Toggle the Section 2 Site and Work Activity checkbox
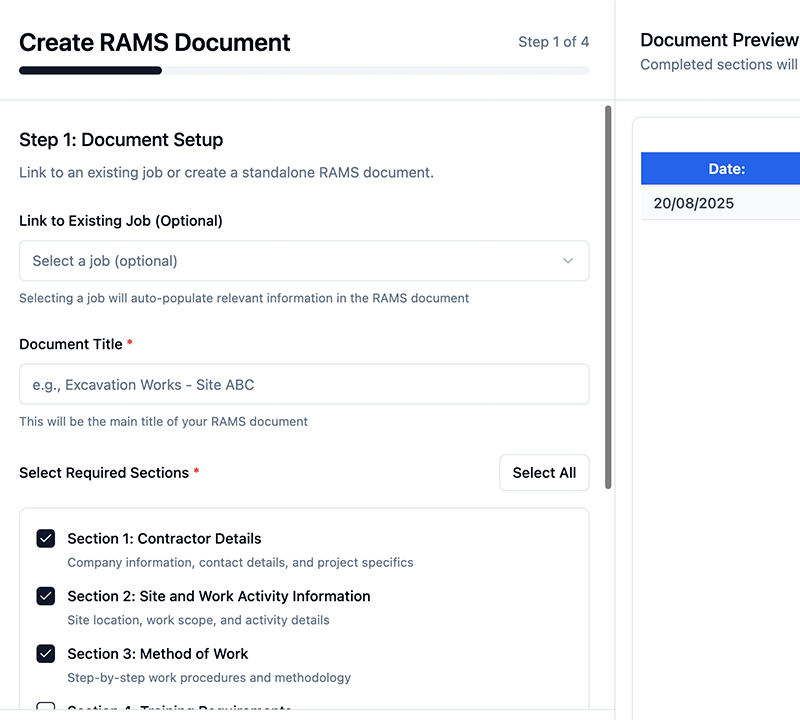This screenshot has width=800, height=720. [46, 597]
